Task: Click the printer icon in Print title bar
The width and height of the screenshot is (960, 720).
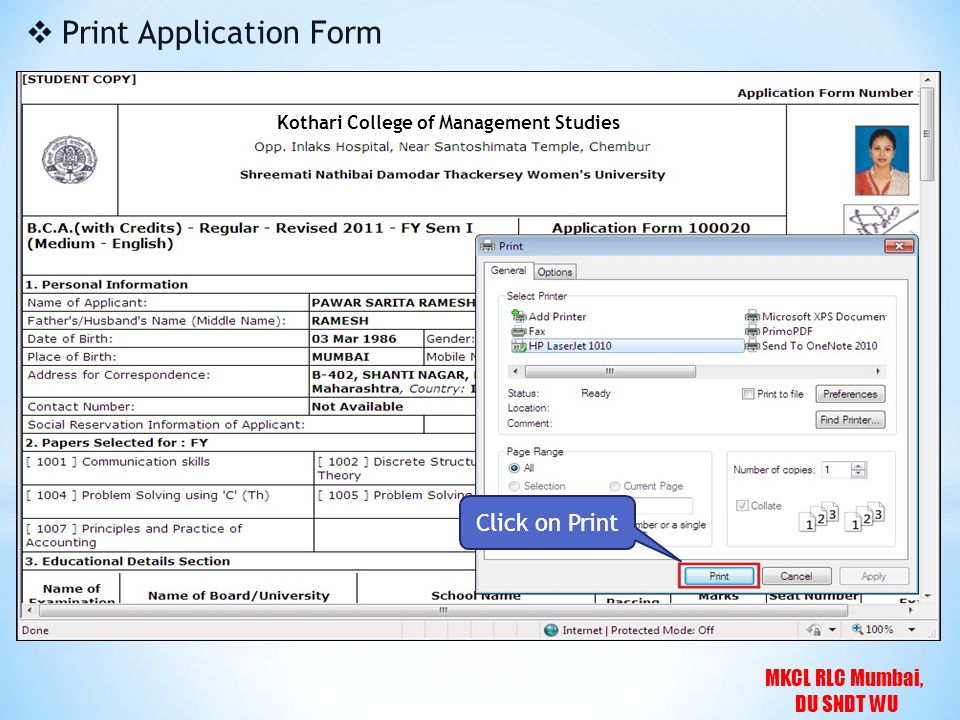Action: [x=488, y=246]
